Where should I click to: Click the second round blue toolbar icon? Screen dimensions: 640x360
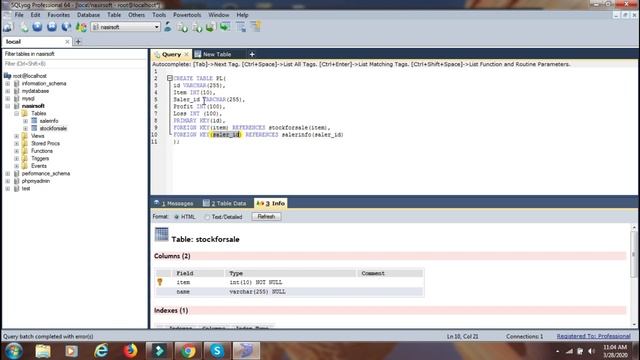click(52, 27)
